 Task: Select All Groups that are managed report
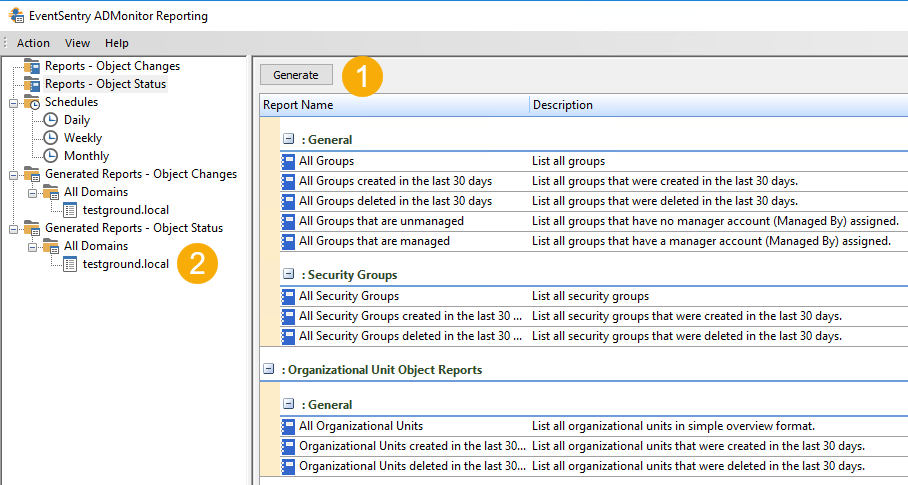tap(594, 241)
